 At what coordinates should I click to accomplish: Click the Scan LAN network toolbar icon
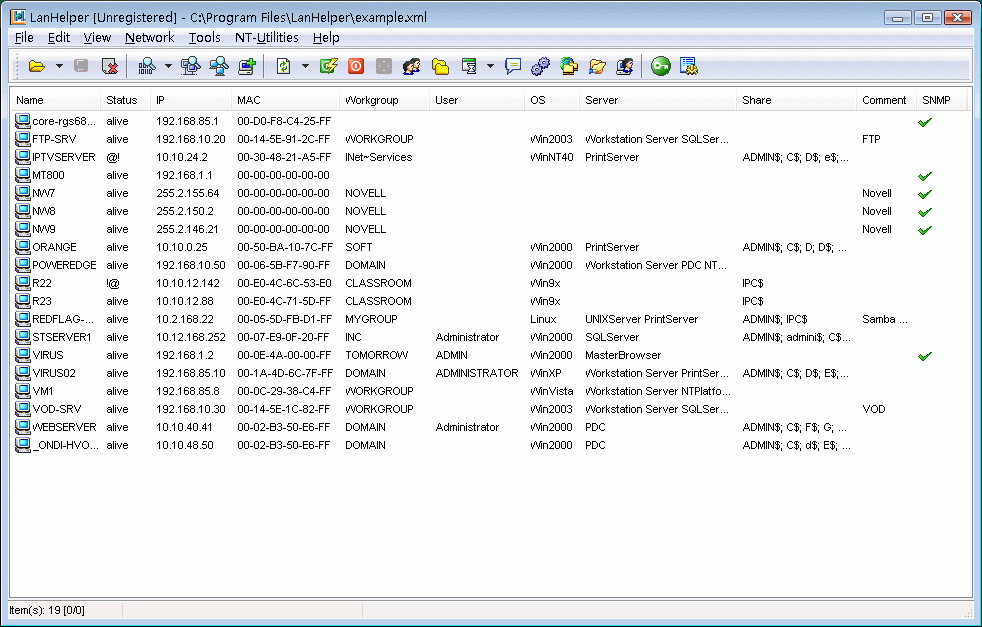click(x=147, y=67)
